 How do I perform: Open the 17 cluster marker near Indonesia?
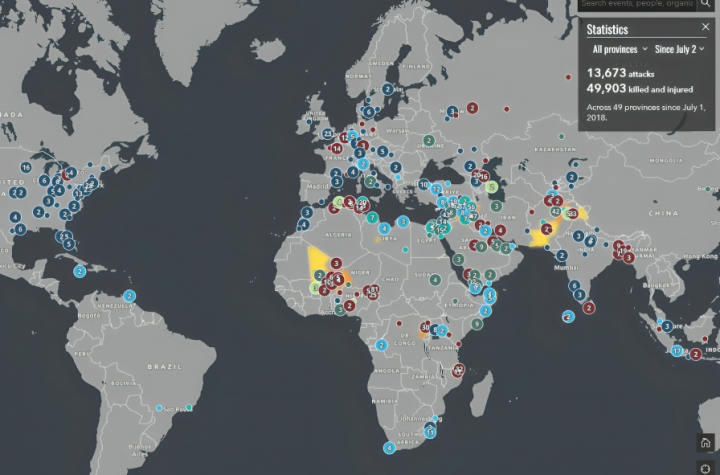click(x=677, y=351)
